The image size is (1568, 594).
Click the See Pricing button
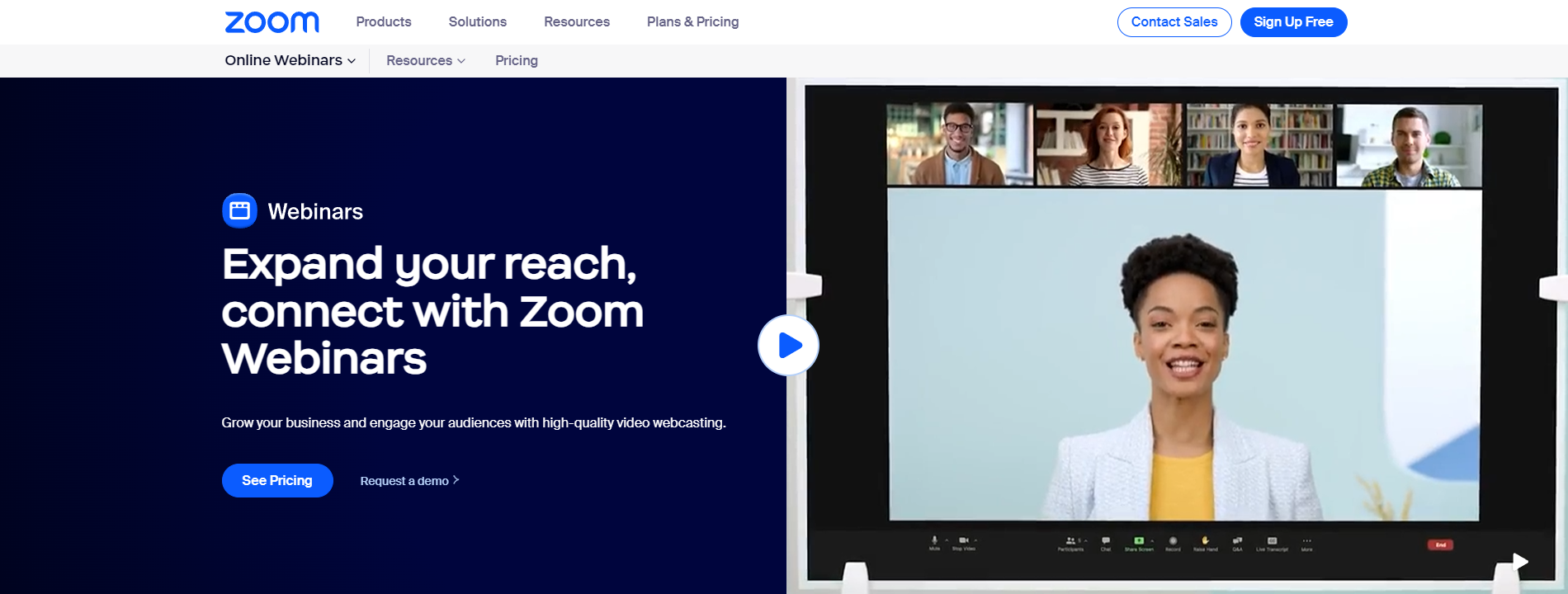(x=277, y=481)
